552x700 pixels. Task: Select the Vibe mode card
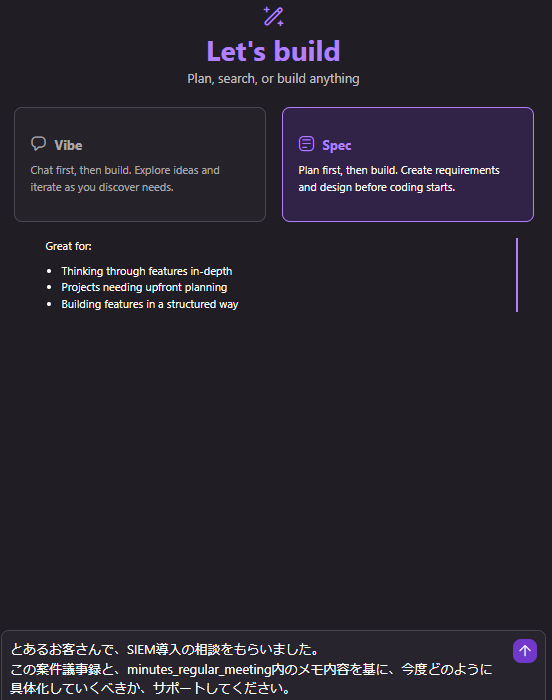pos(140,164)
